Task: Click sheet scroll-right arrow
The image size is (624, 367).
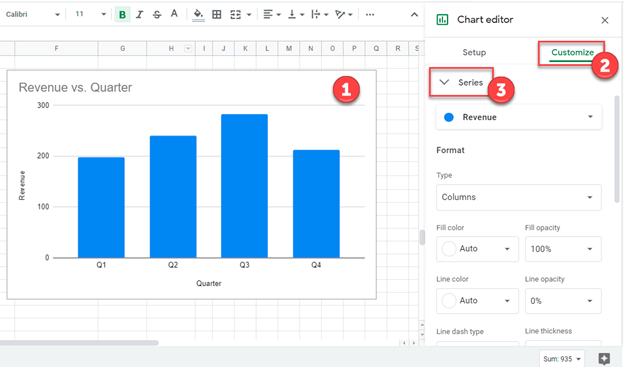Action: pos(413,343)
